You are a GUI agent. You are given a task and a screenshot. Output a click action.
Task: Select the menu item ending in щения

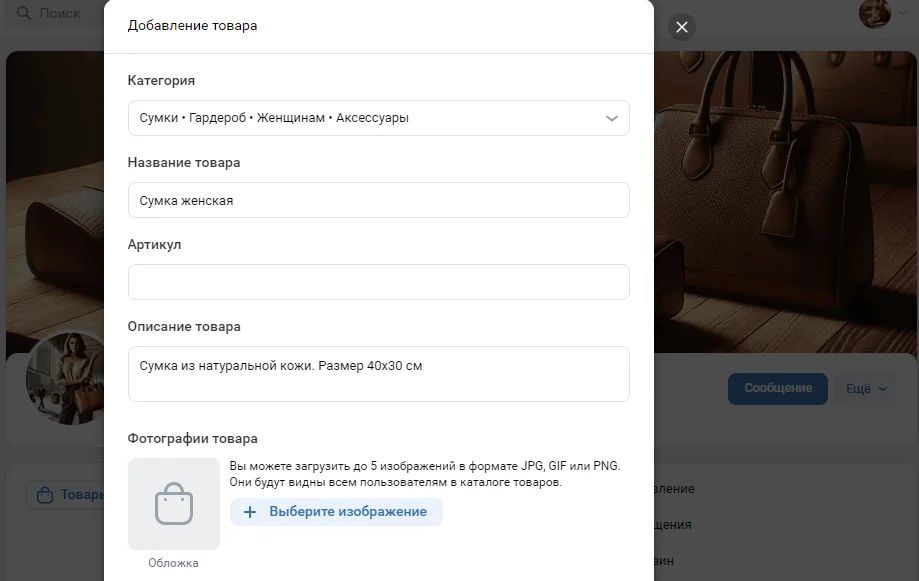673,525
